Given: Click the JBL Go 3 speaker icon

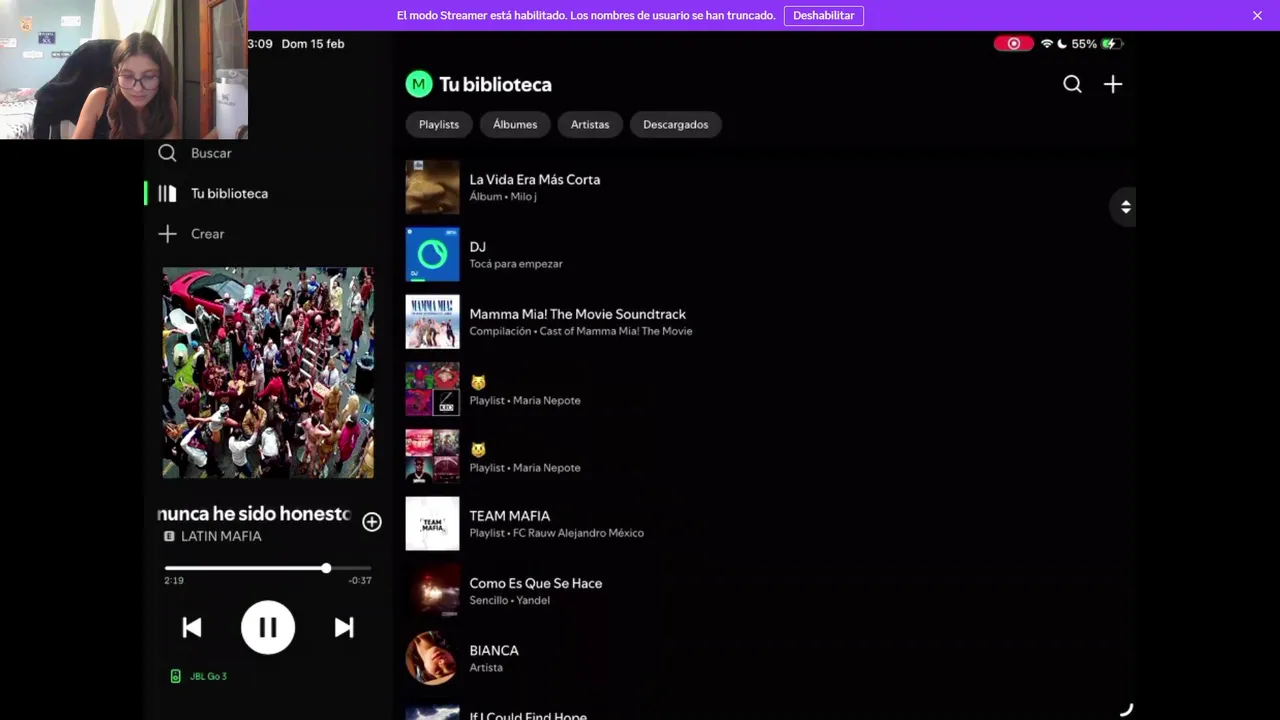Looking at the screenshot, I should pos(176,676).
